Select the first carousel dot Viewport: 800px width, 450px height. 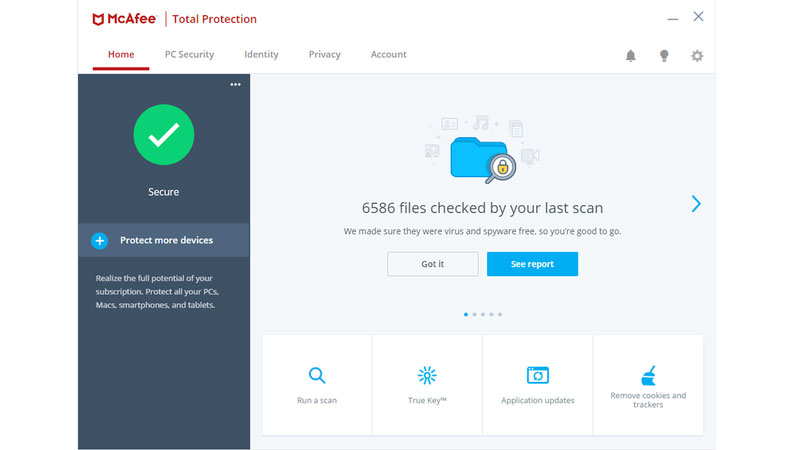(x=466, y=314)
